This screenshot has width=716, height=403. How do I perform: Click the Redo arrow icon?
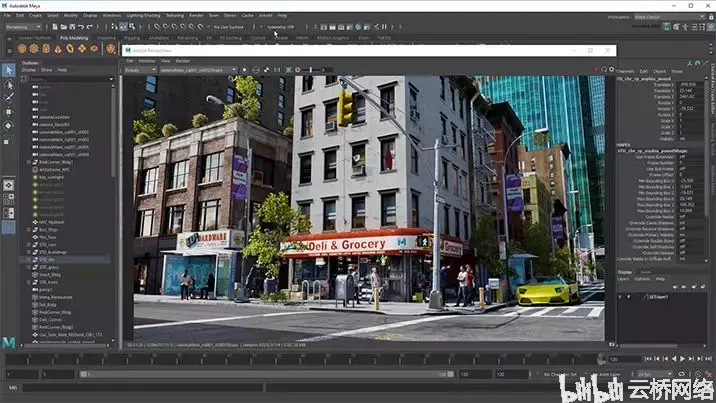point(90,27)
